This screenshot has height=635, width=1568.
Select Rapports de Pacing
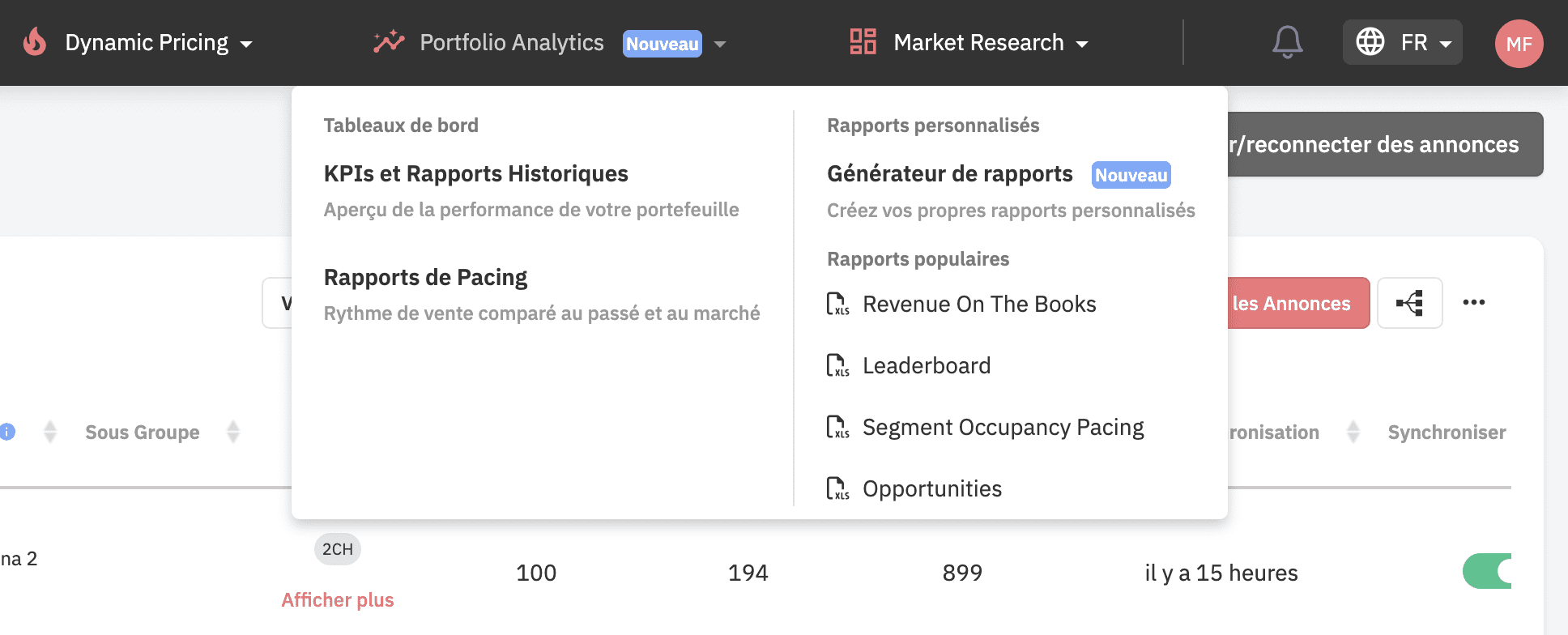click(x=425, y=278)
